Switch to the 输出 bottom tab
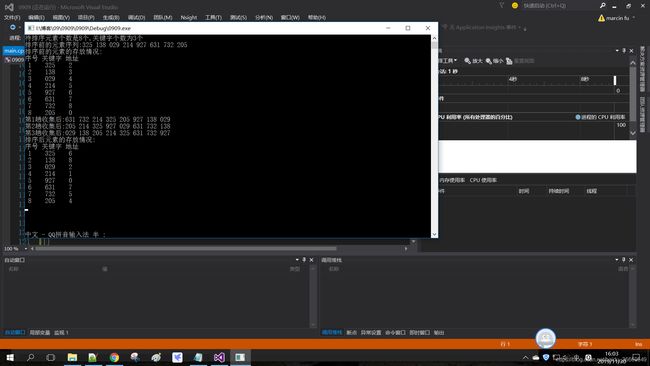Screen dimensions: 650x366 439,332
